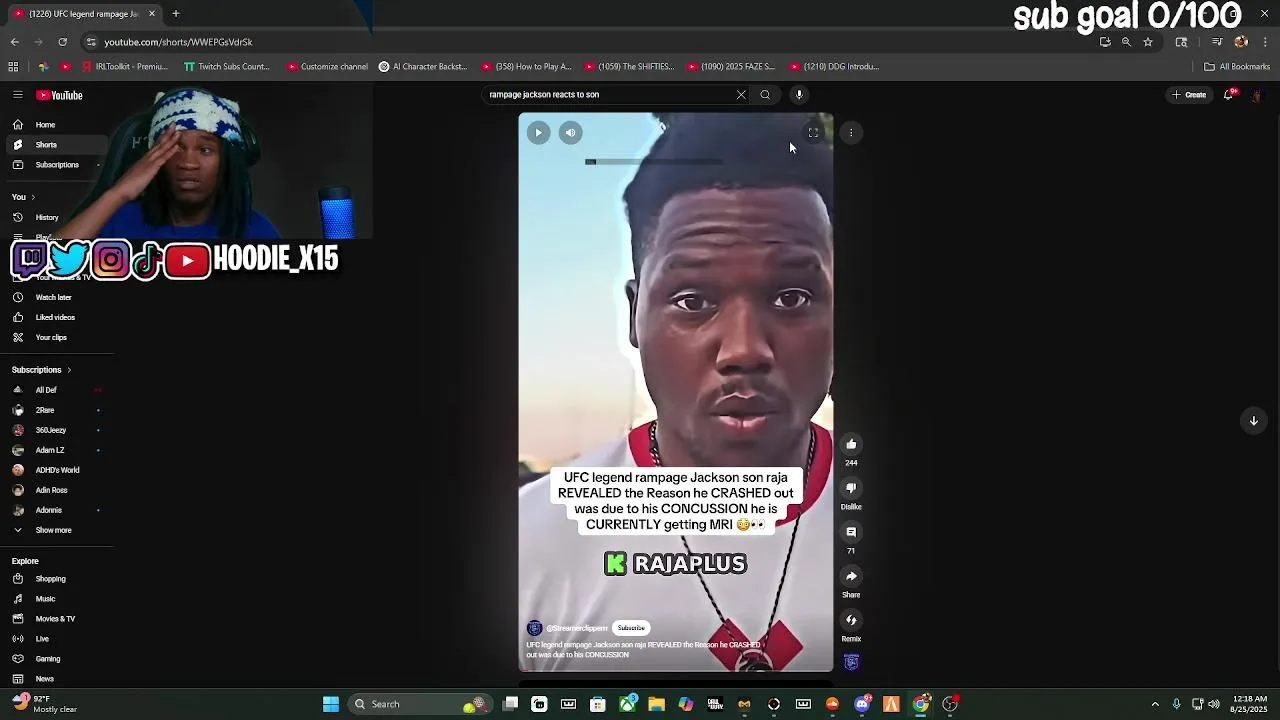Screen dimensions: 1280x720
Task: Open YouTube notifications bell
Action: click(x=1229, y=95)
